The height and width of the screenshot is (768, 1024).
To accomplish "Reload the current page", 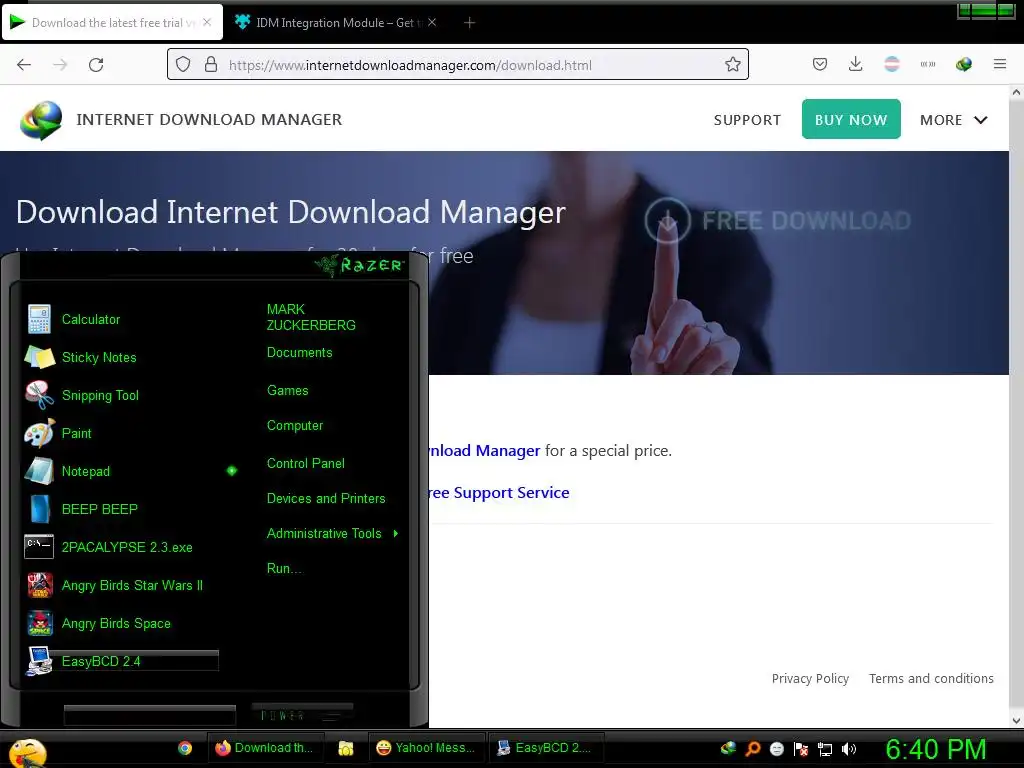I will (x=96, y=65).
